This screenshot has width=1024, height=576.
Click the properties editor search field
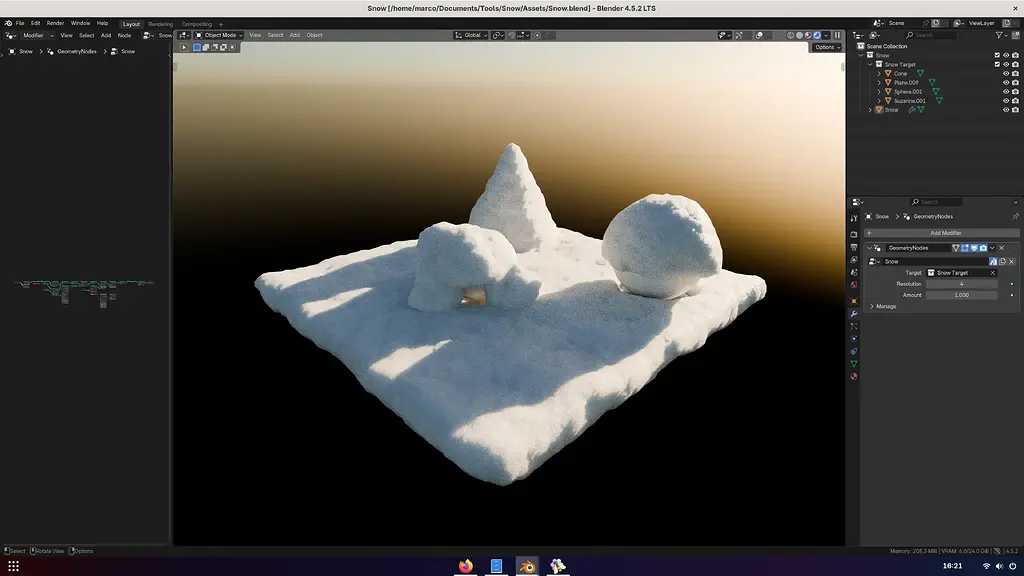pos(936,202)
